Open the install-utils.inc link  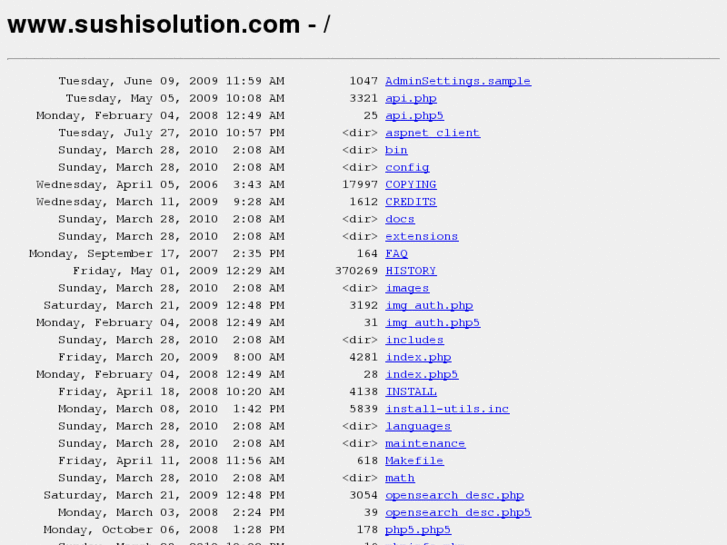click(447, 409)
